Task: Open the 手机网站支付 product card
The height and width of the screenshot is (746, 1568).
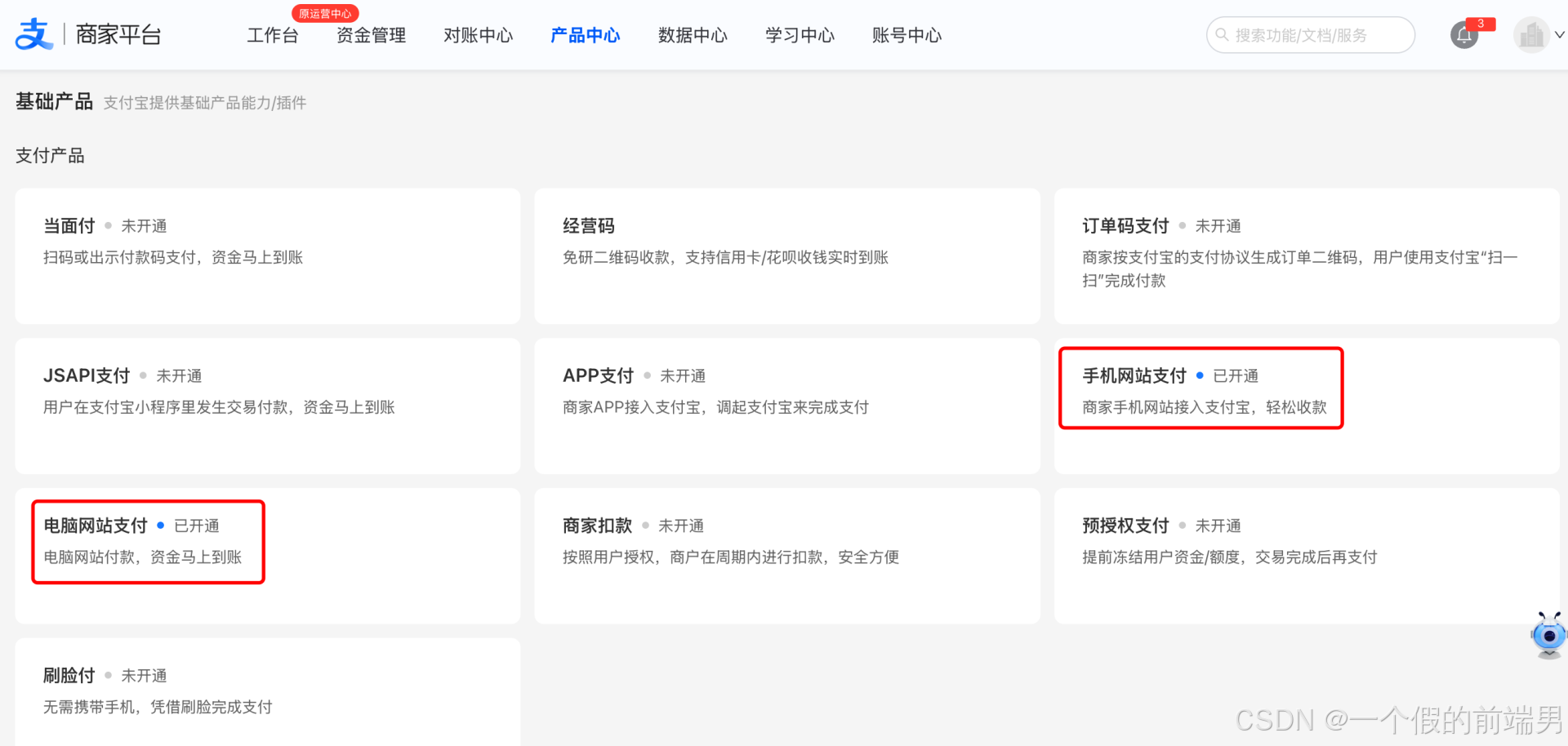Action: 1307,406
